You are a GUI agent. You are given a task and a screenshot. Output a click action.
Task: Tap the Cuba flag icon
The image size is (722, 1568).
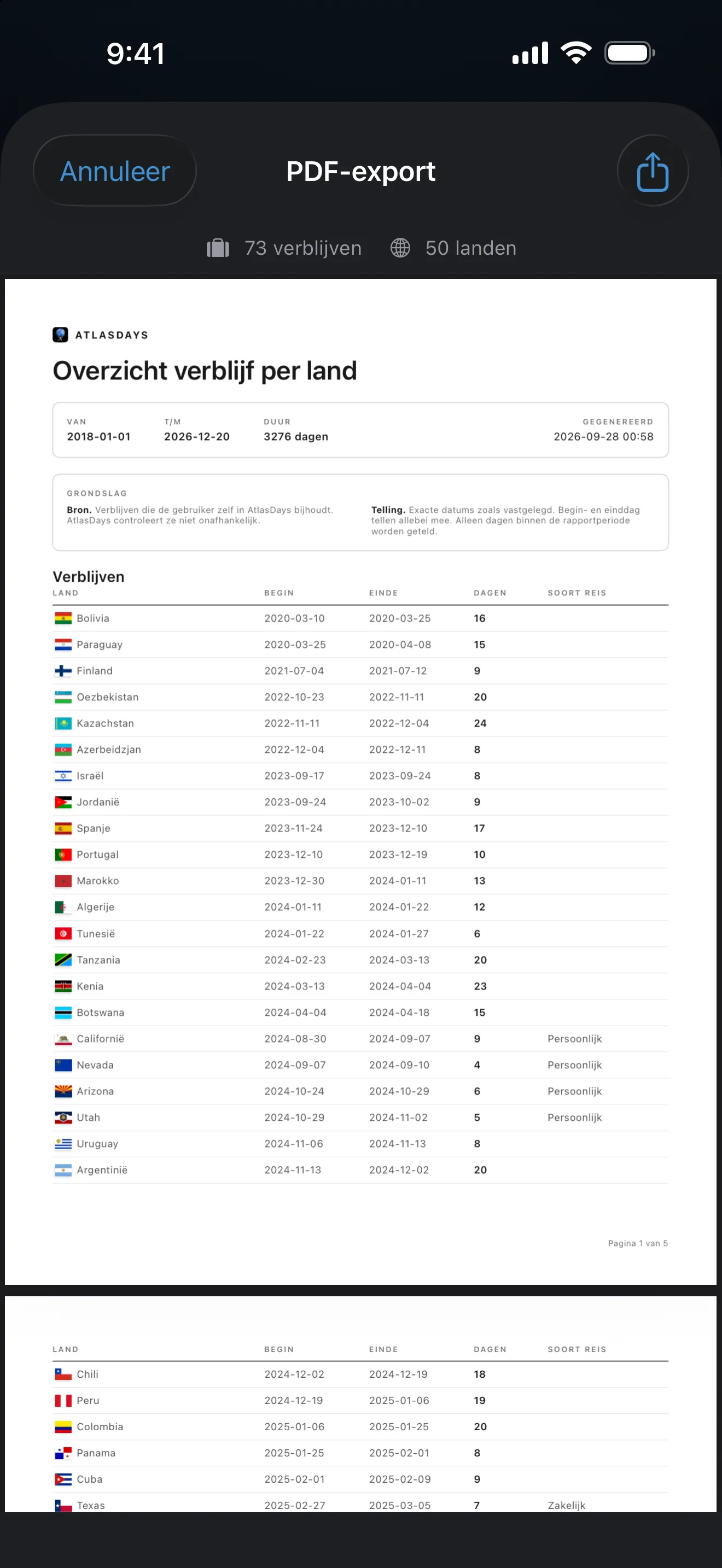63,1479
